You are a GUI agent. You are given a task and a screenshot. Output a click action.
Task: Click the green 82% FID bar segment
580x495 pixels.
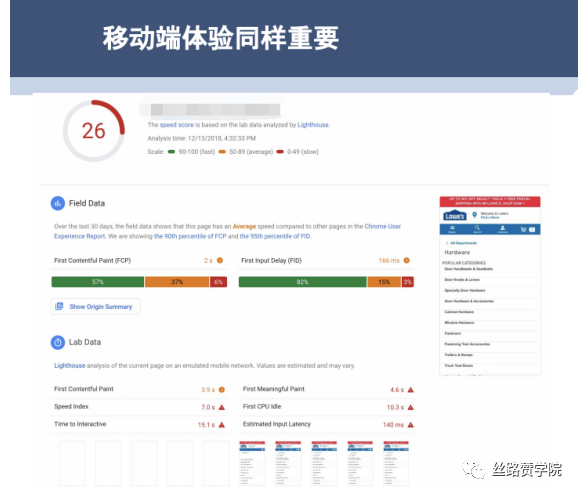click(x=303, y=282)
